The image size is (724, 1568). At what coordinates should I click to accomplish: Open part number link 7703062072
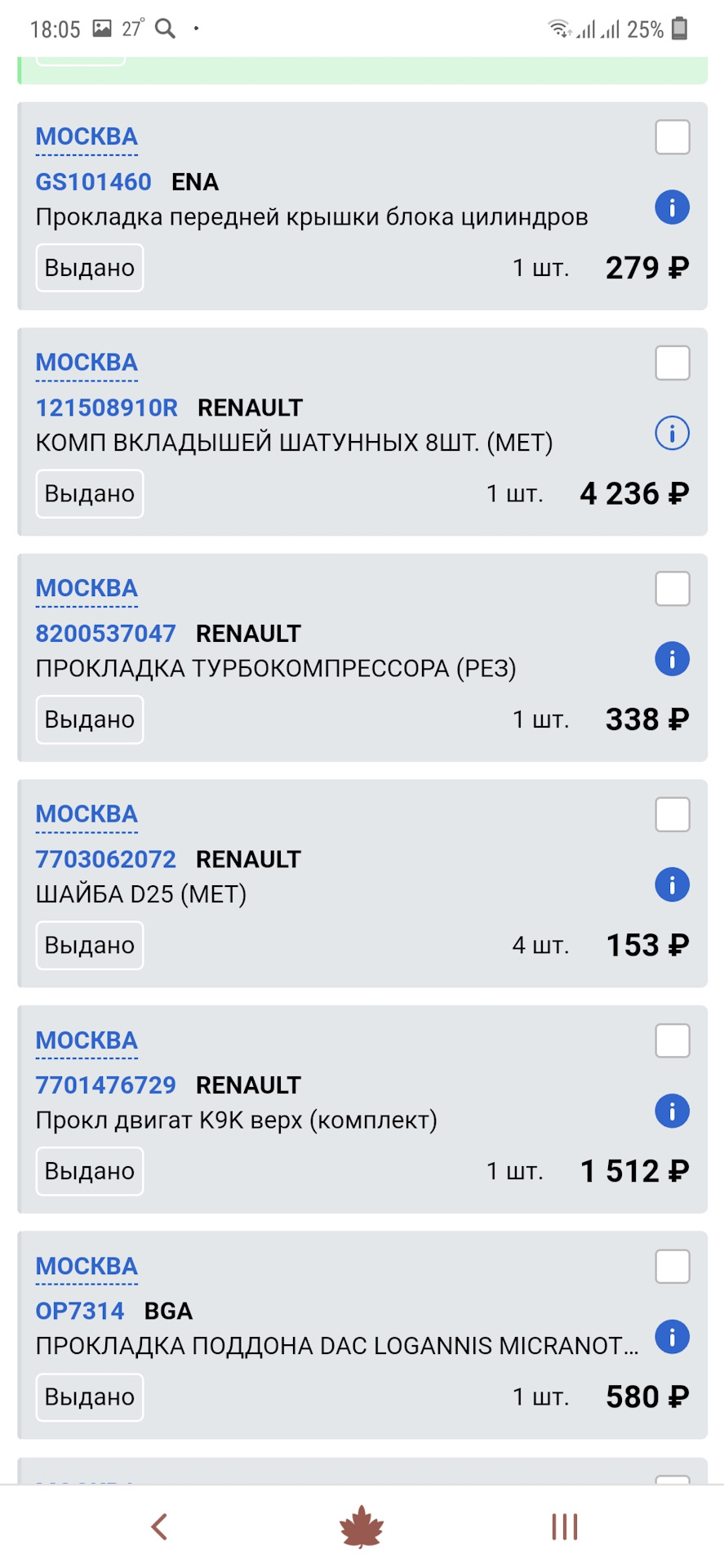pos(104,859)
